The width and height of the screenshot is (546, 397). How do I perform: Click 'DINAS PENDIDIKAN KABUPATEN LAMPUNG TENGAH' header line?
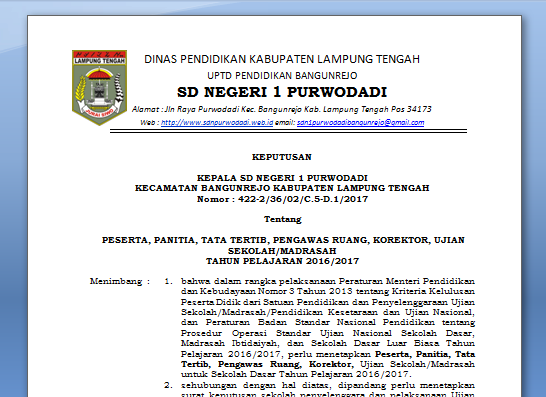tap(282, 59)
